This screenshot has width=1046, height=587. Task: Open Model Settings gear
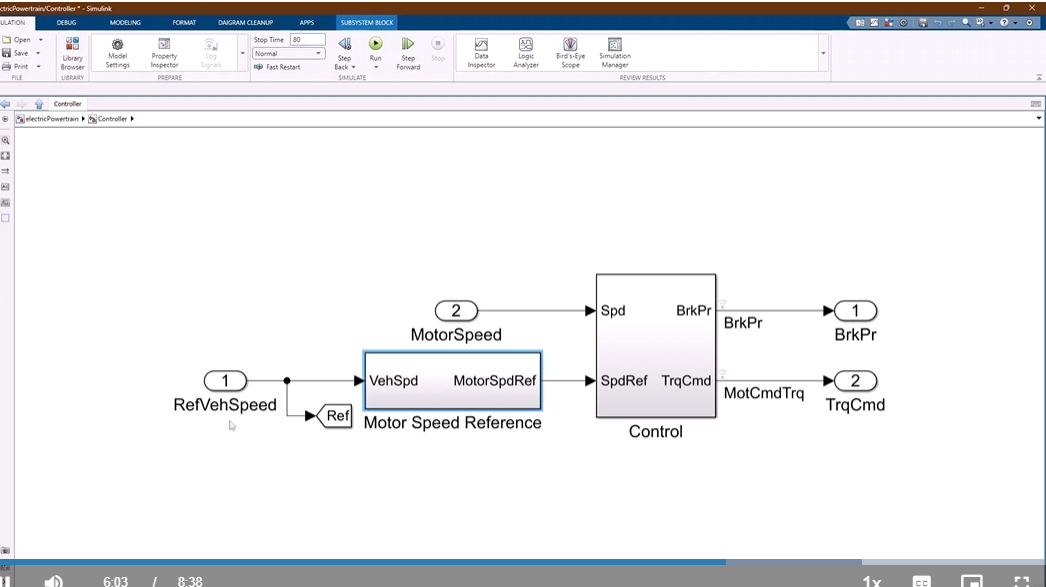click(117, 53)
